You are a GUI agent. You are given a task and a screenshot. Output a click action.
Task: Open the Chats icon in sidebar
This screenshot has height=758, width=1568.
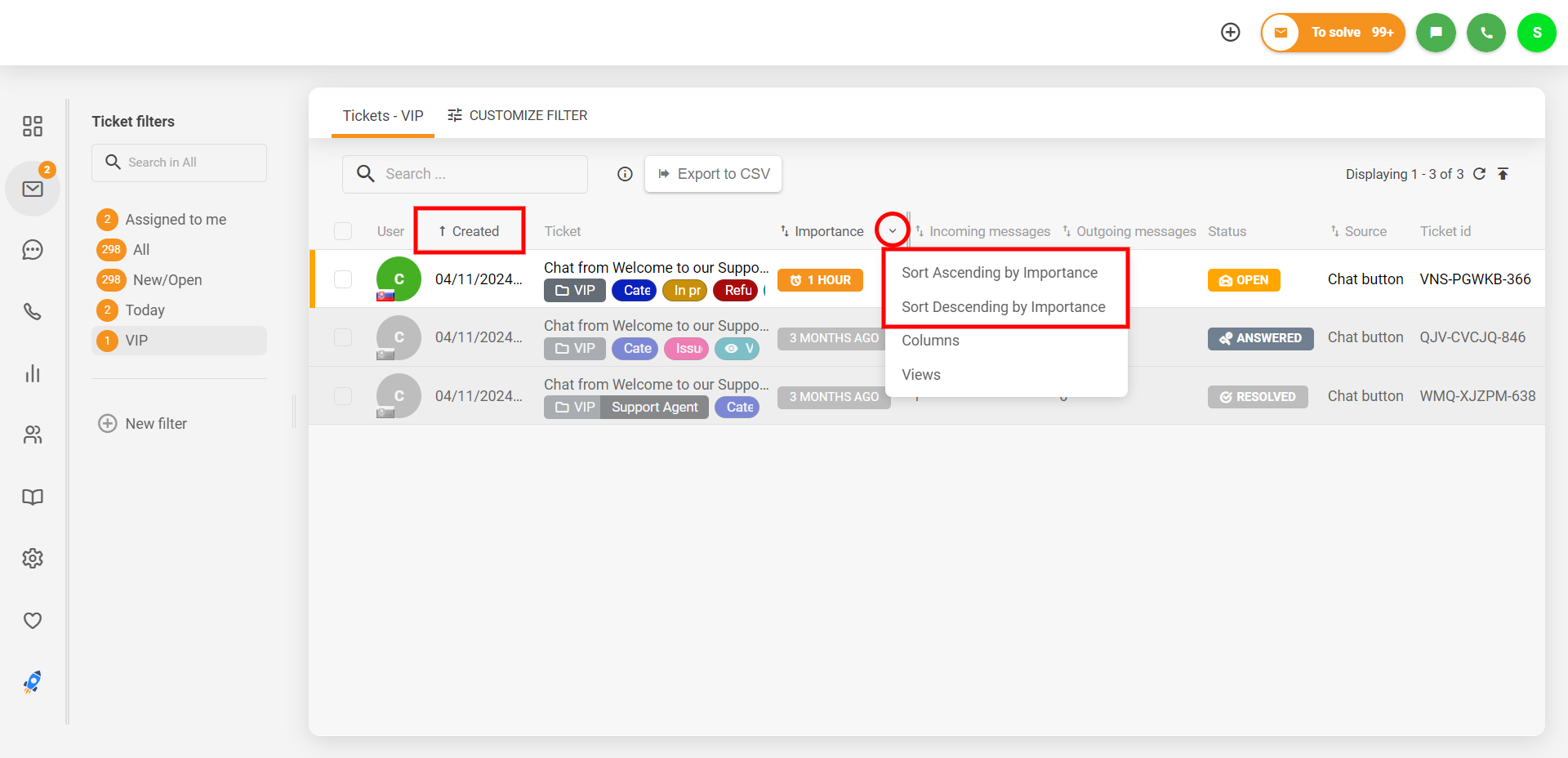(x=33, y=250)
